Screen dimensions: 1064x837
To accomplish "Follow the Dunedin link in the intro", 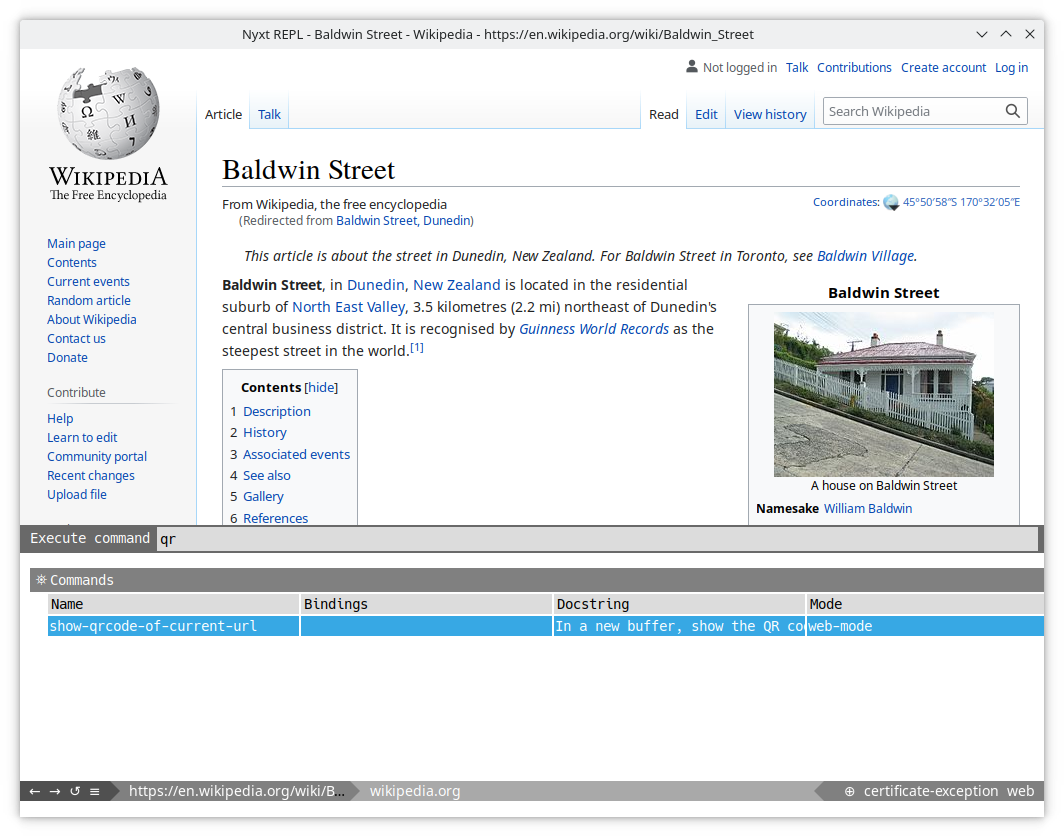I will (x=375, y=285).
